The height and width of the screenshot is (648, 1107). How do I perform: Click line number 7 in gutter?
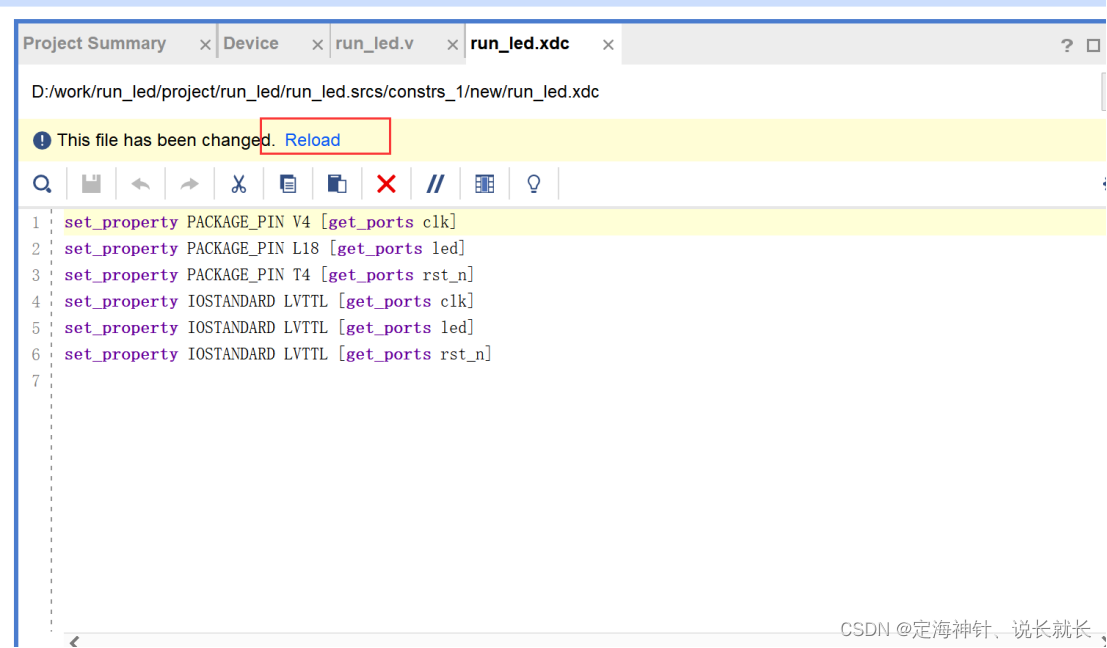click(x=36, y=381)
